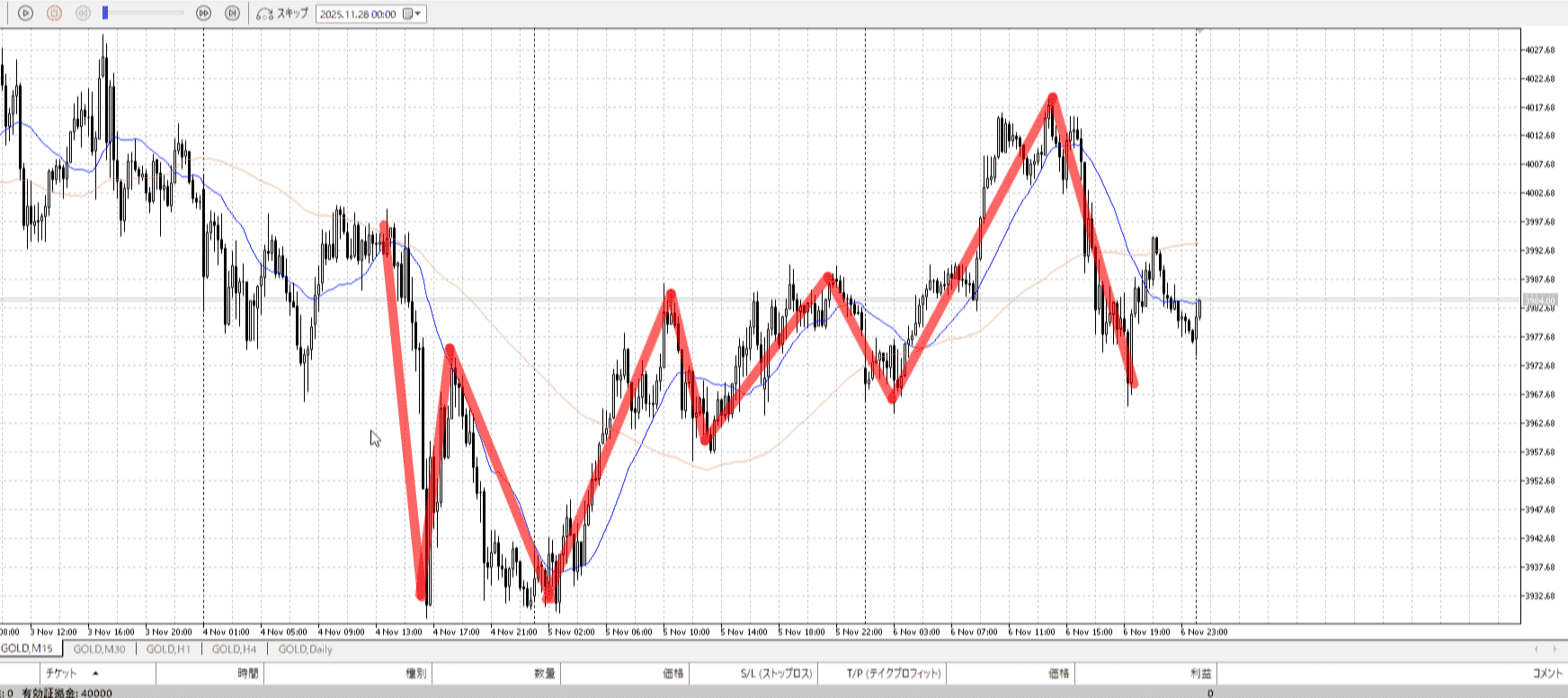
Task: Click the 2025.11.28 00:00 date field
Action: pyautogui.click(x=358, y=14)
